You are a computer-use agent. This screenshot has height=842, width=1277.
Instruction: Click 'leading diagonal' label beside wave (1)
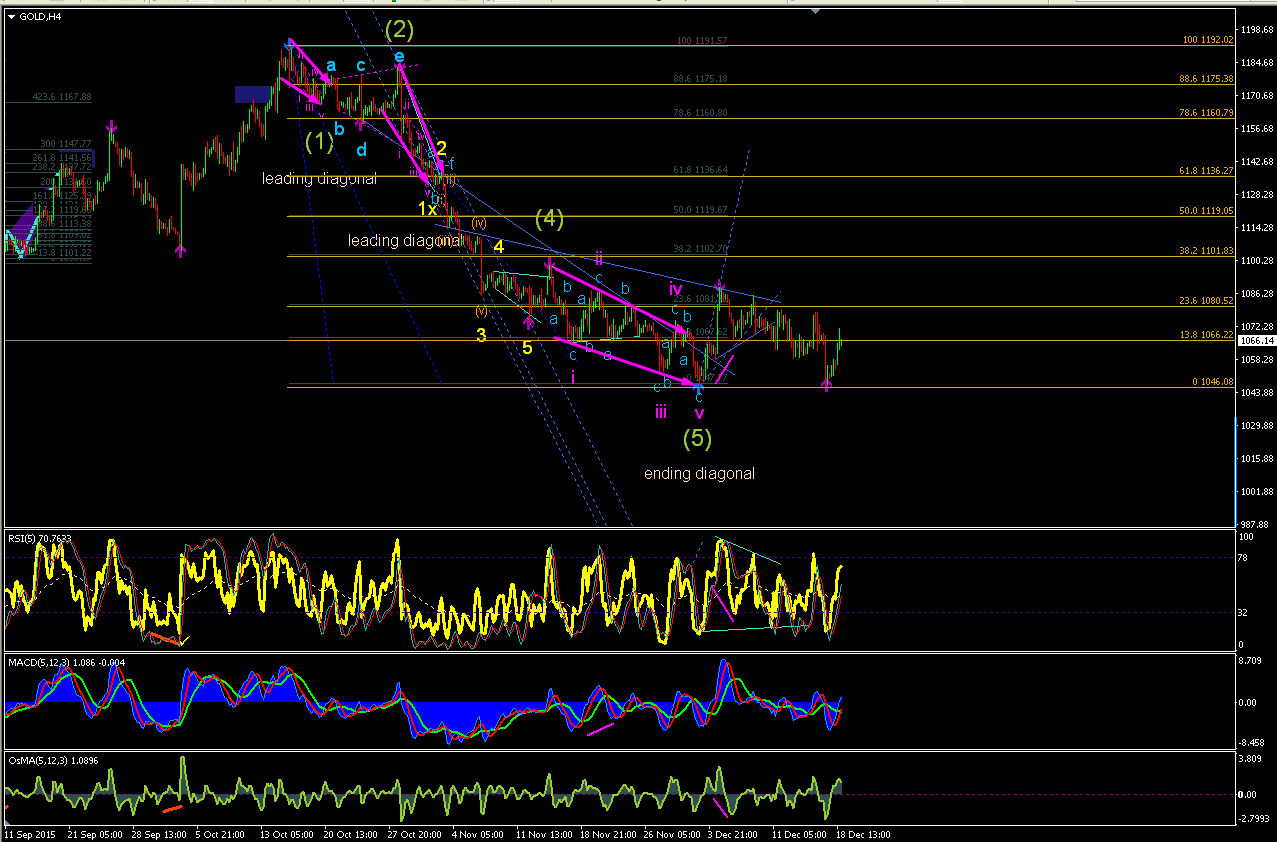point(319,178)
